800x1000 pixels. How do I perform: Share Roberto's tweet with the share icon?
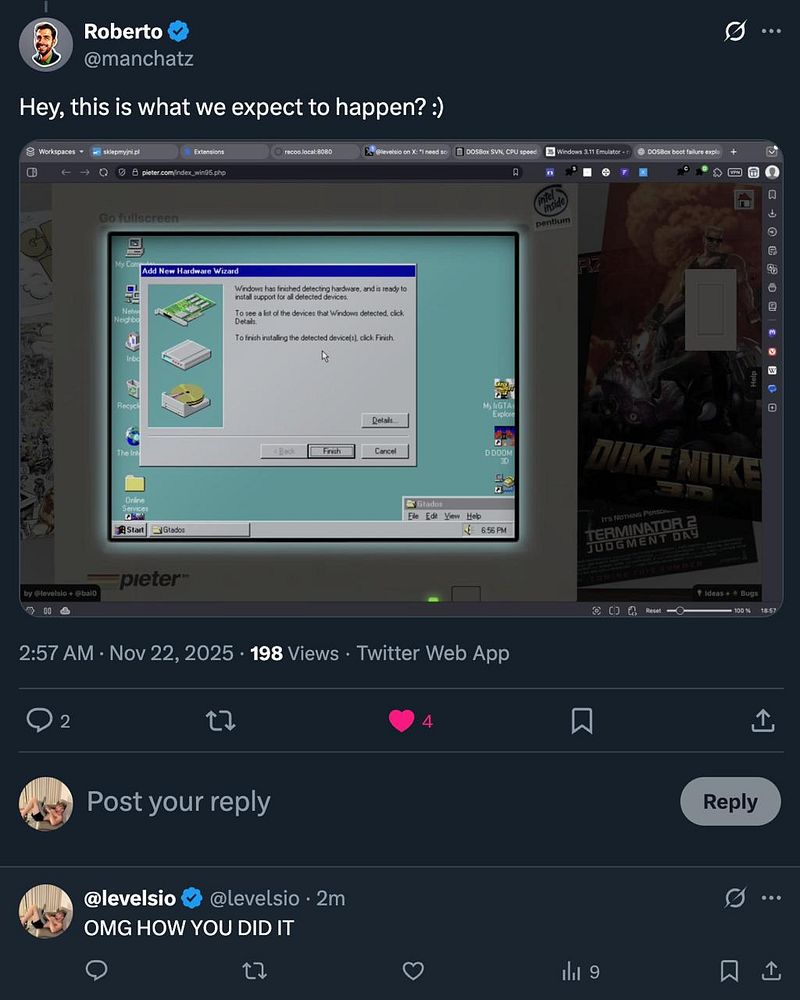[x=763, y=720]
